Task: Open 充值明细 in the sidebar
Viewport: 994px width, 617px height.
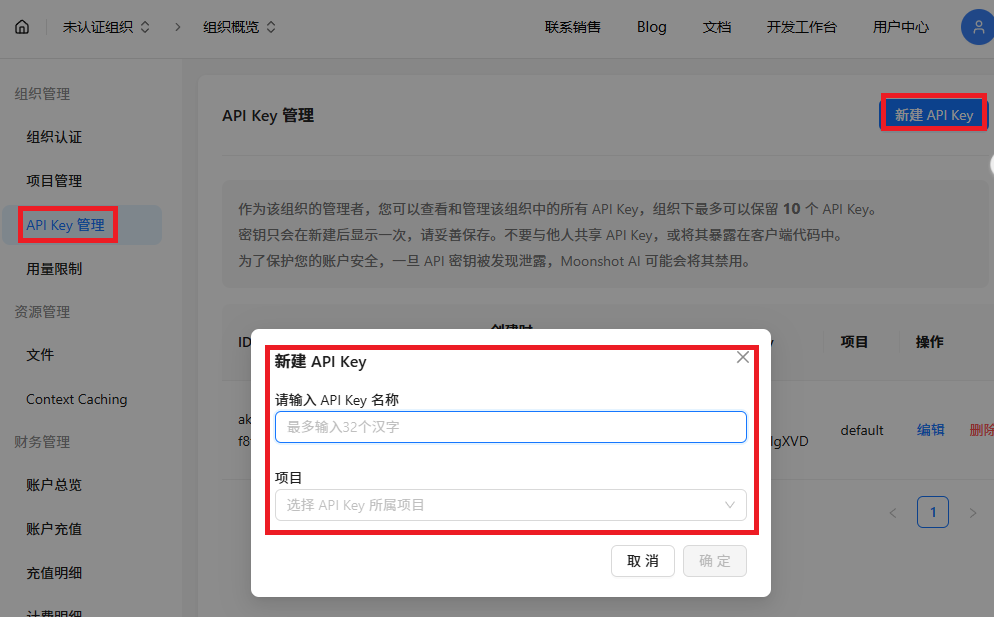Action: [x=54, y=573]
